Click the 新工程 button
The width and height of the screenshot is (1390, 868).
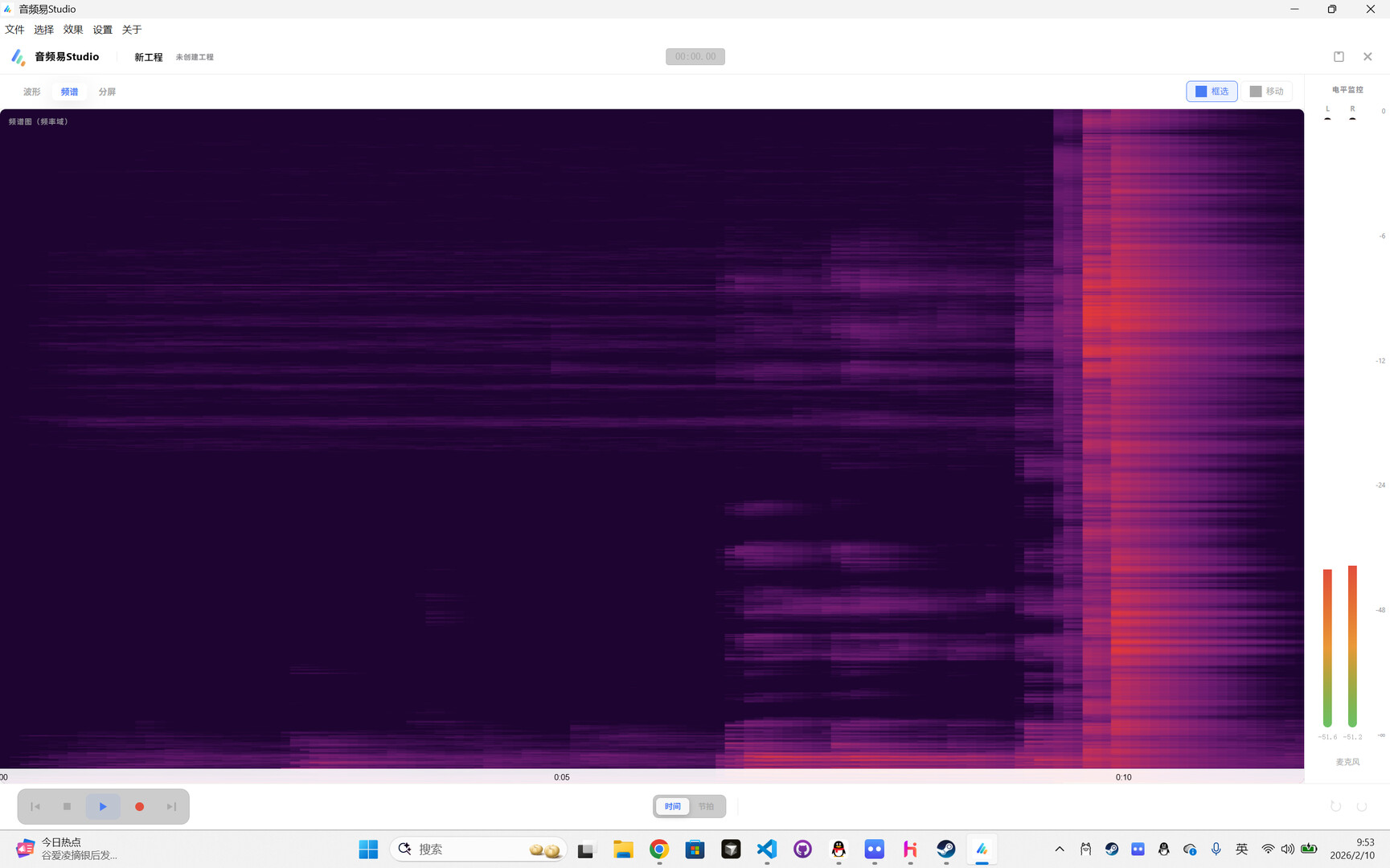(x=148, y=56)
